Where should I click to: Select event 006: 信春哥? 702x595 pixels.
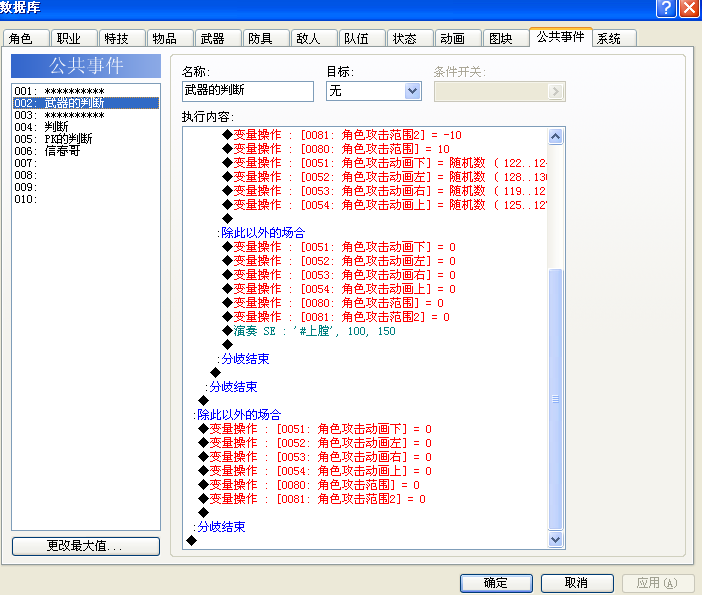pyautogui.click(x=86, y=151)
